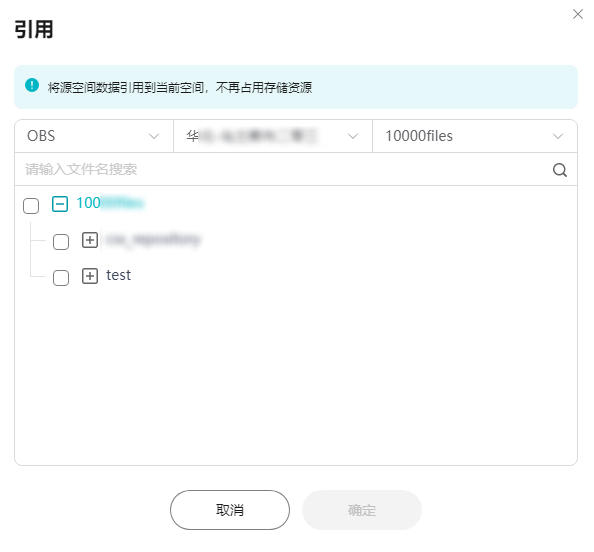Click the search magnifier icon
Image resolution: width=594 pixels, height=552 pixels.
click(x=559, y=170)
